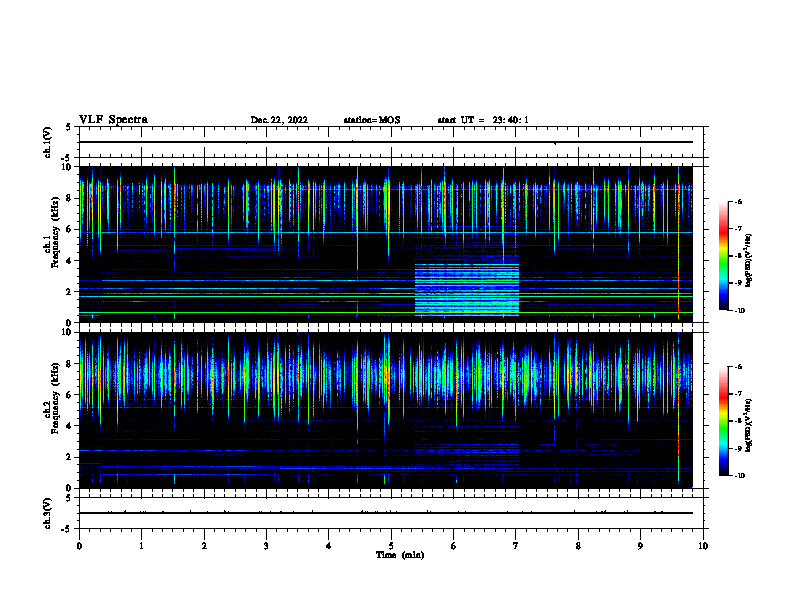Click time axis tick label "10"
This screenshot has height=612, width=792.
click(x=703, y=546)
